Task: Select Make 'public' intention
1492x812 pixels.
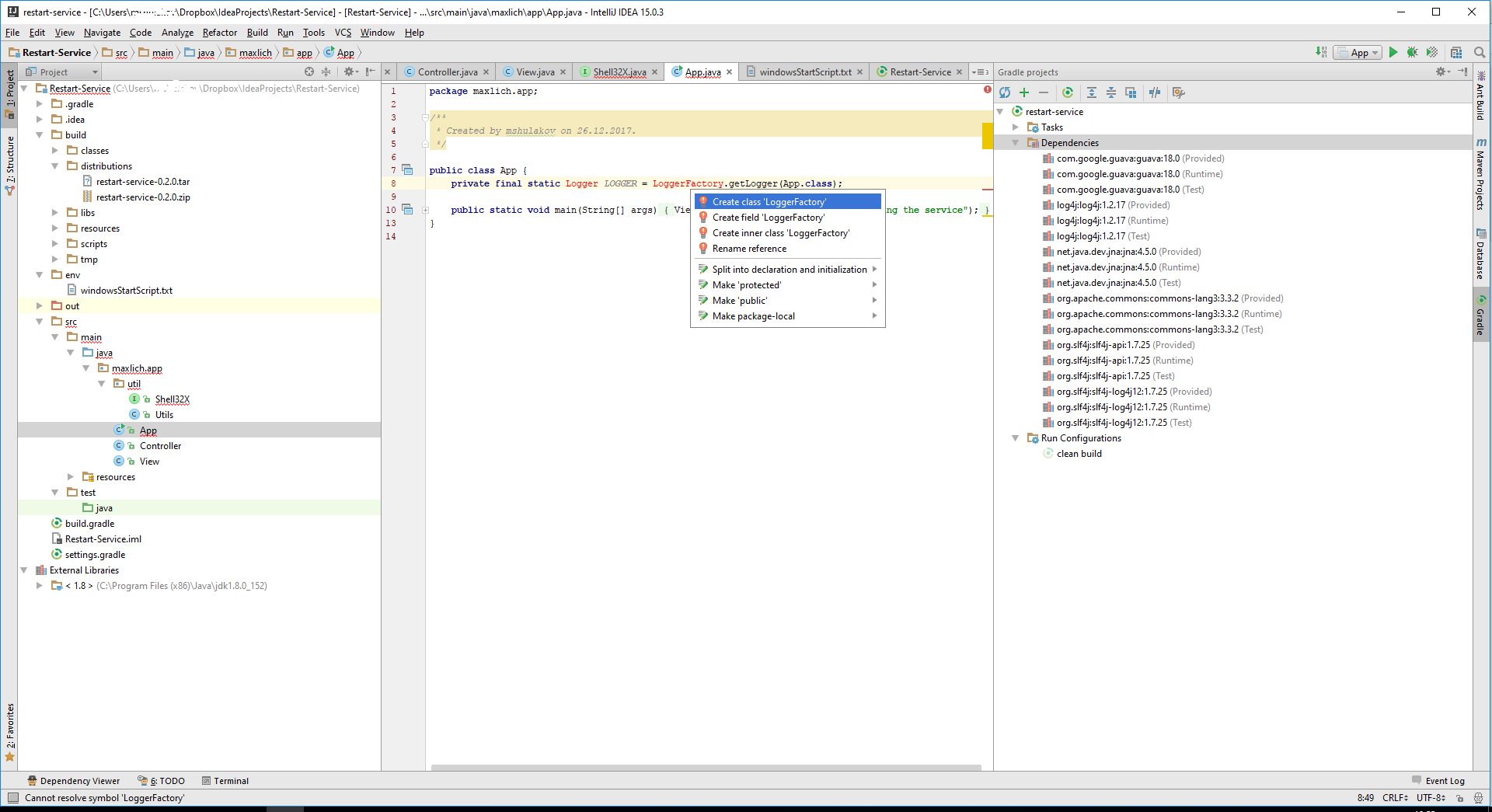Action: (787, 301)
